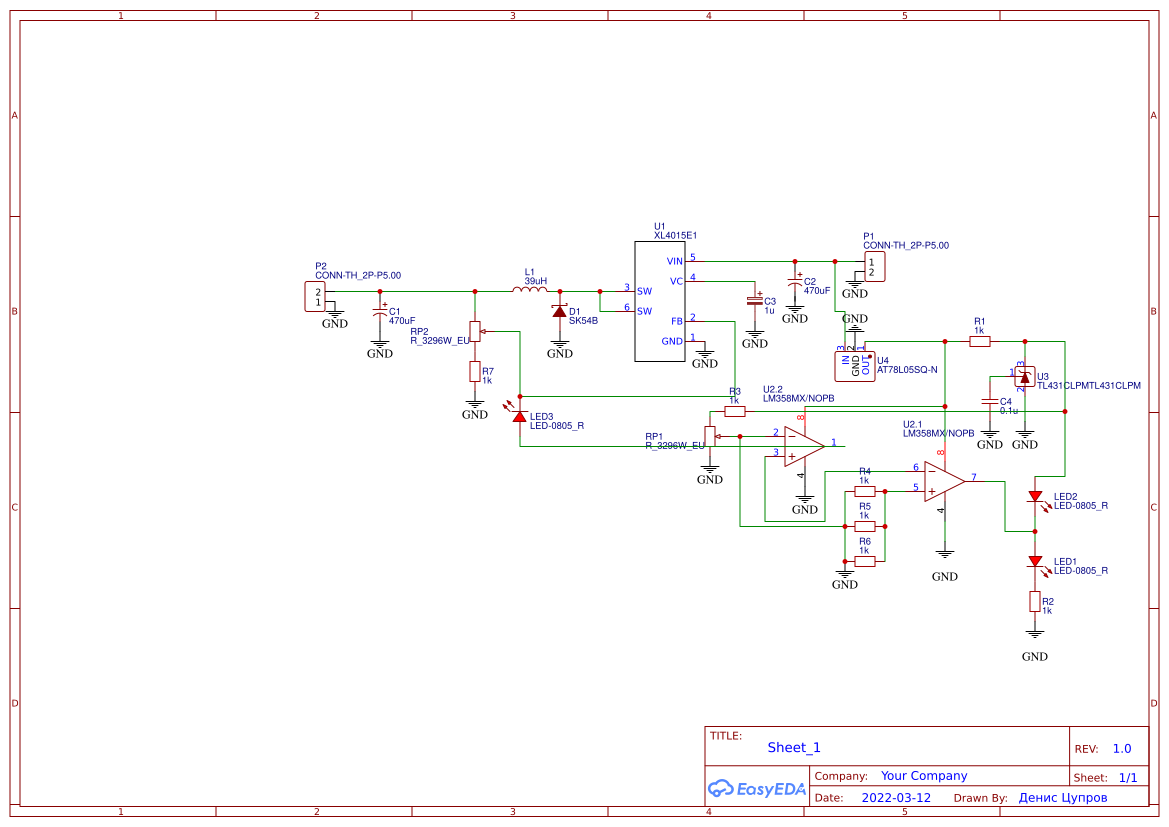Click the Sheet_1 title text

(x=794, y=748)
